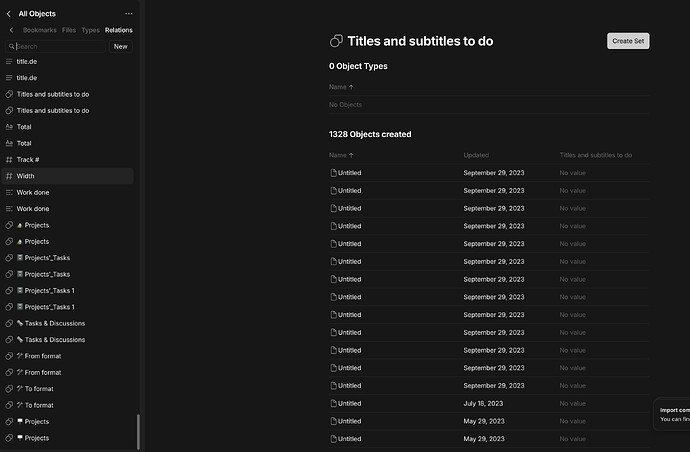The height and width of the screenshot is (452, 690).
Task: Click the New button
Action: coord(121,46)
